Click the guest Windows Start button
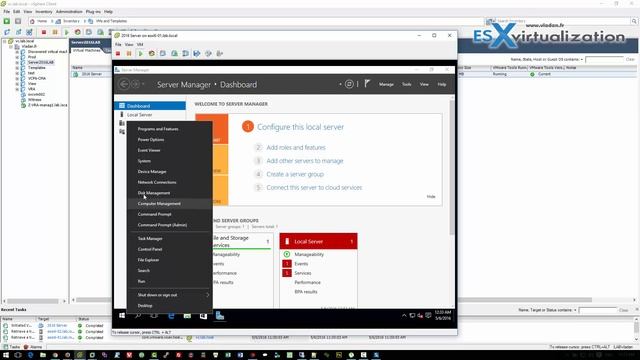 122,316
